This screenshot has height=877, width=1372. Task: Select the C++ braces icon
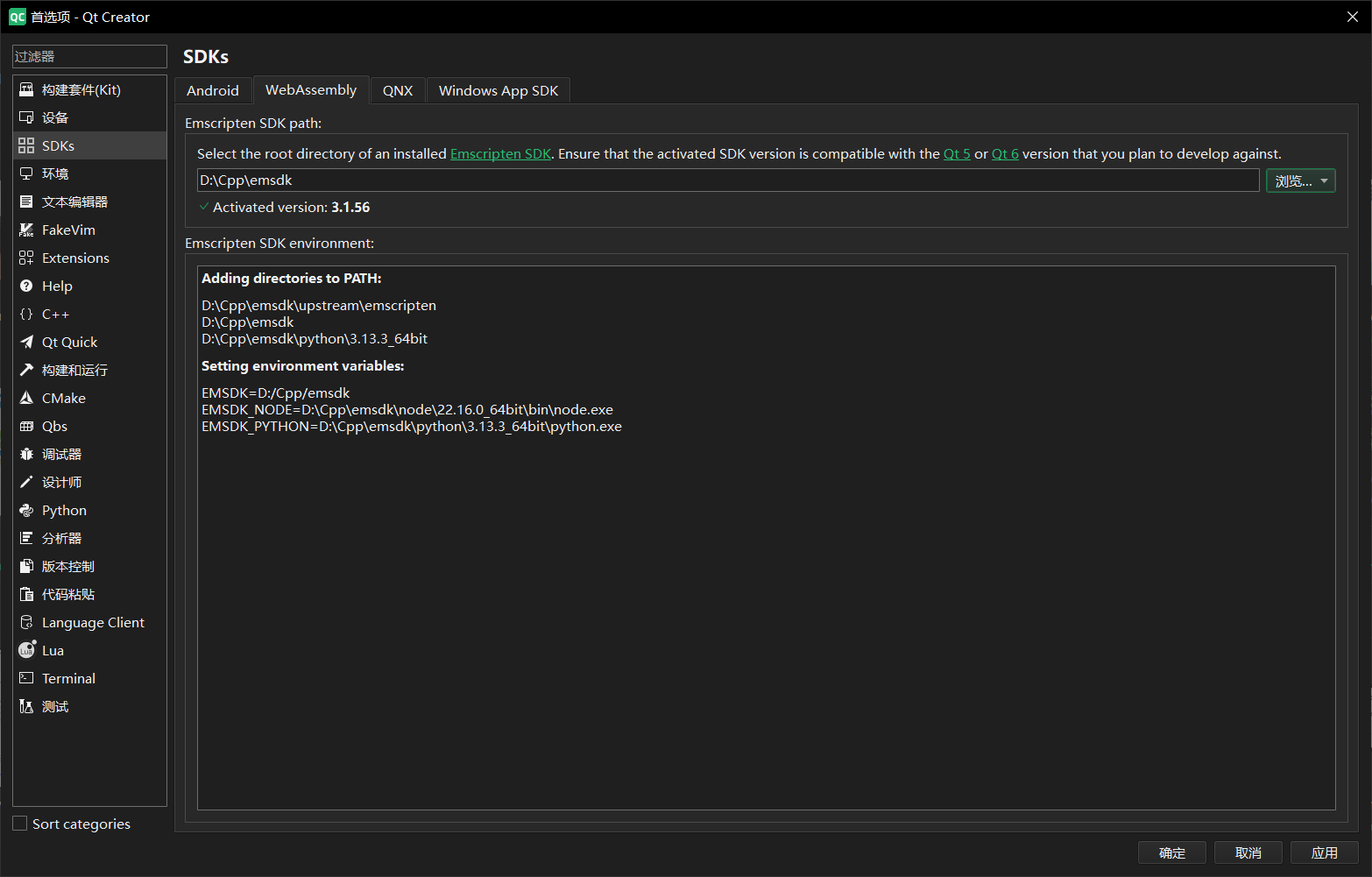tap(26, 314)
